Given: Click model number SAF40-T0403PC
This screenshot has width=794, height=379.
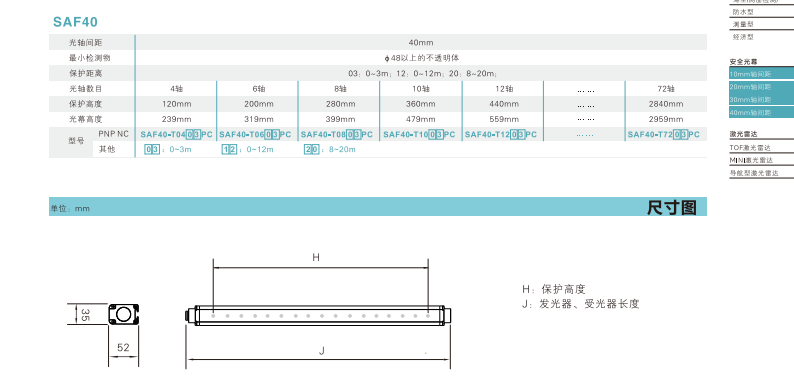Looking at the screenshot, I should coord(176,135).
